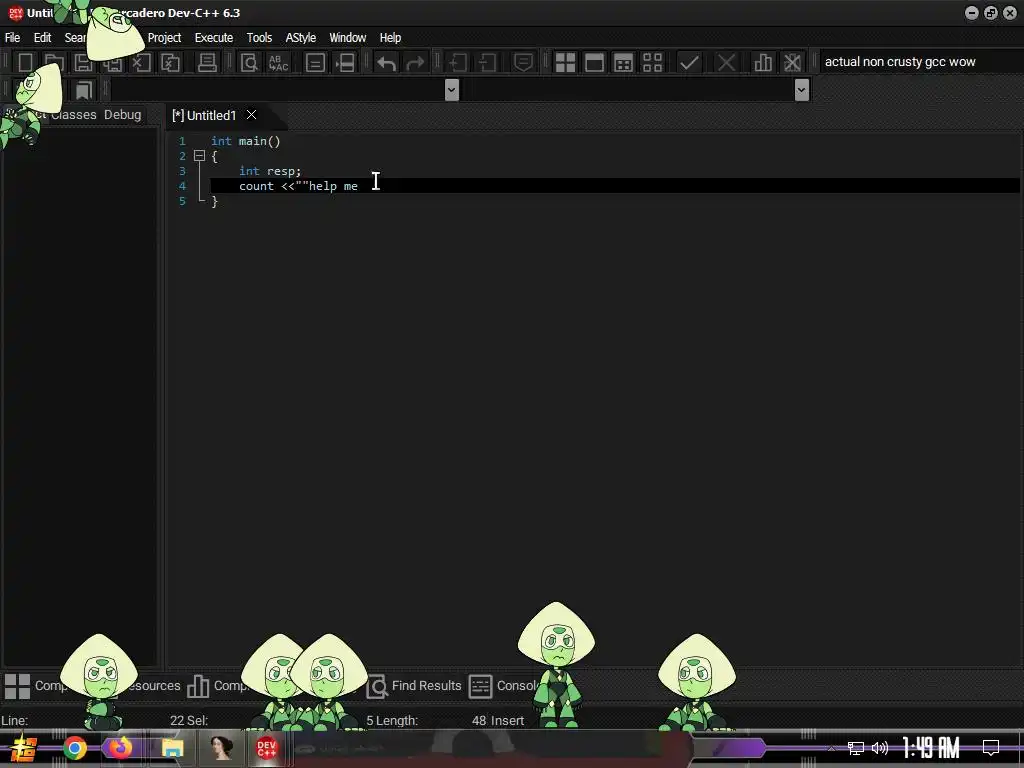The image size is (1024, 768).
Task: Click line number 1 in the gutter
Action: pyautogui.click(x=182, y=141)
